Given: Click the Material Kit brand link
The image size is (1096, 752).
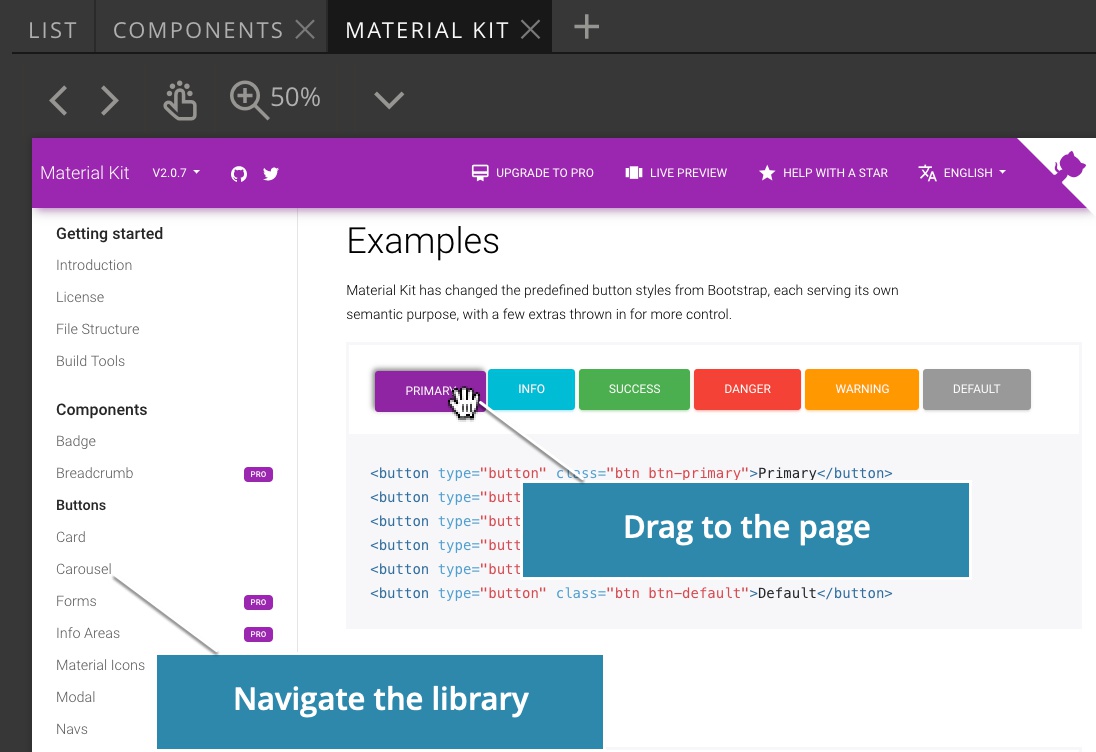Looking at the screenshot, I should coord(85,173).
